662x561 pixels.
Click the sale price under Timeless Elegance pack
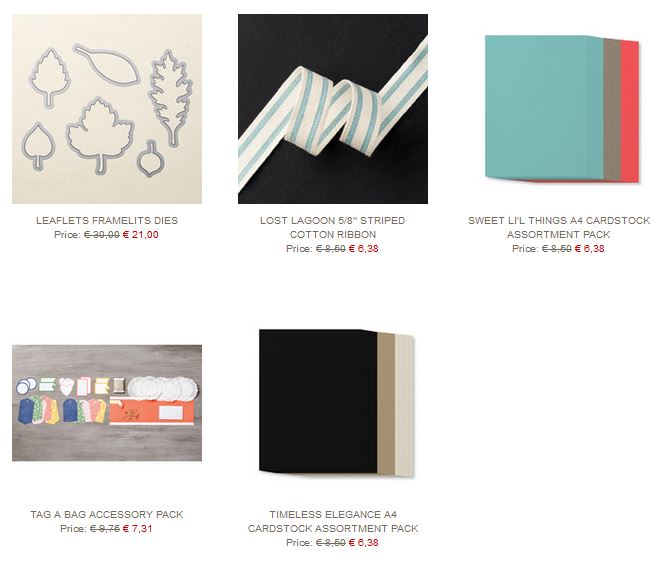tap(364, 542)
